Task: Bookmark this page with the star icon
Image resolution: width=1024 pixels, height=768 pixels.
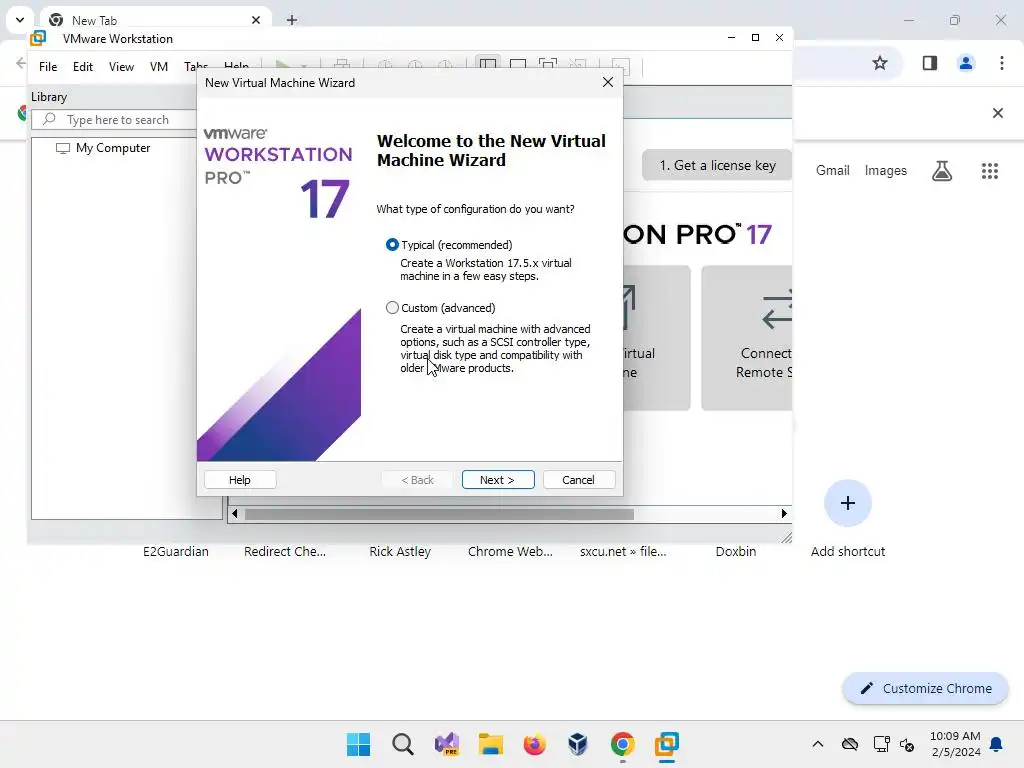Action: (x=880, y=63)
